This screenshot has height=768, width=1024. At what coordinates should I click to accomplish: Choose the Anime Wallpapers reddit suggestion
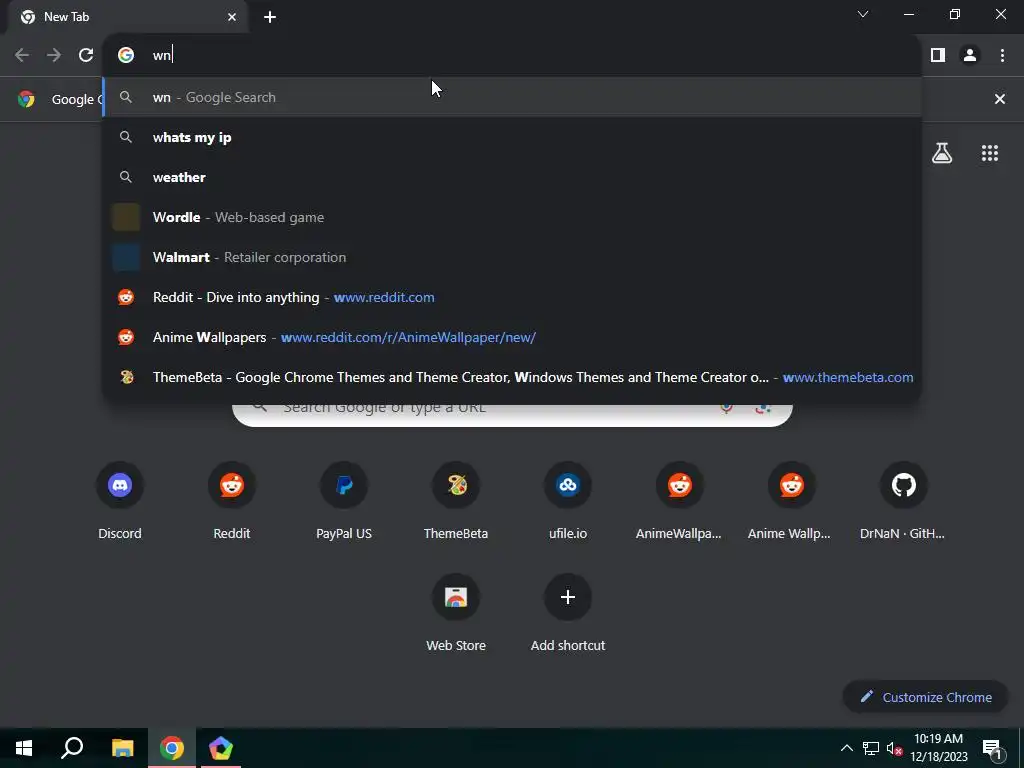coord(512,337)
